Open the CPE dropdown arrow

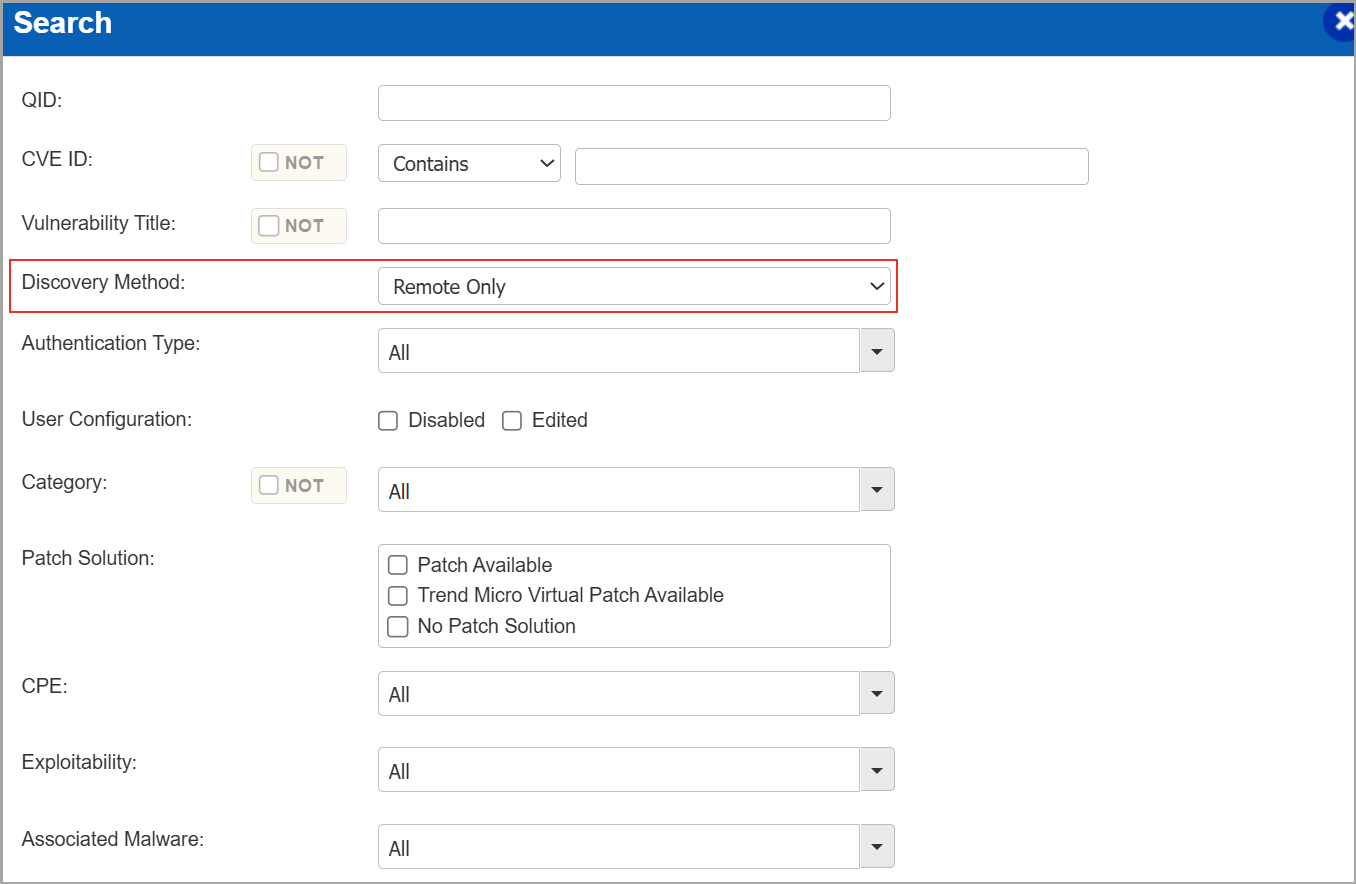[x=877, y=693]
